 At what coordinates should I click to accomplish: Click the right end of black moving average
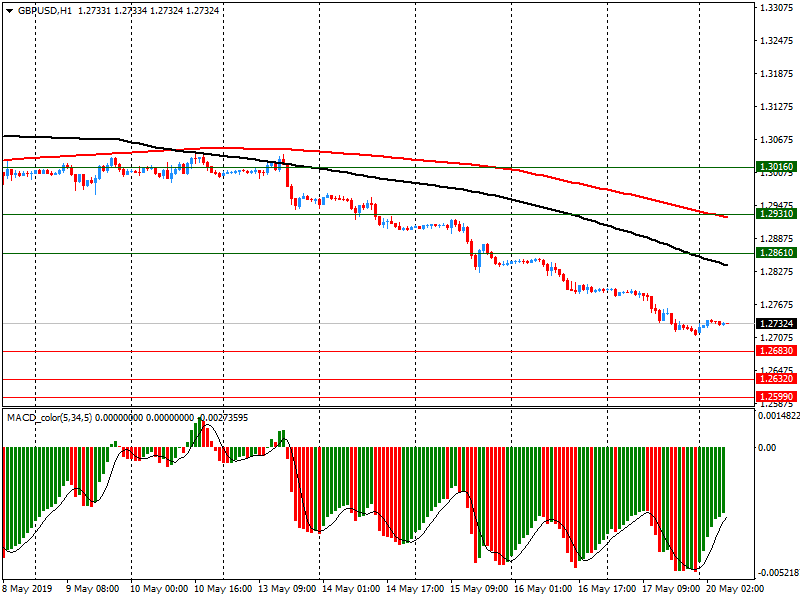coord(725,265)
